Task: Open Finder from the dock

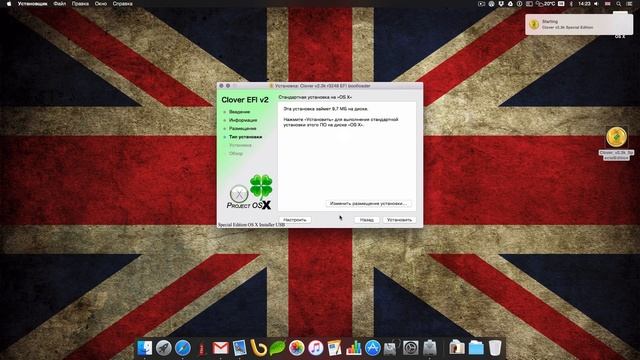Action: coord(144,348)
